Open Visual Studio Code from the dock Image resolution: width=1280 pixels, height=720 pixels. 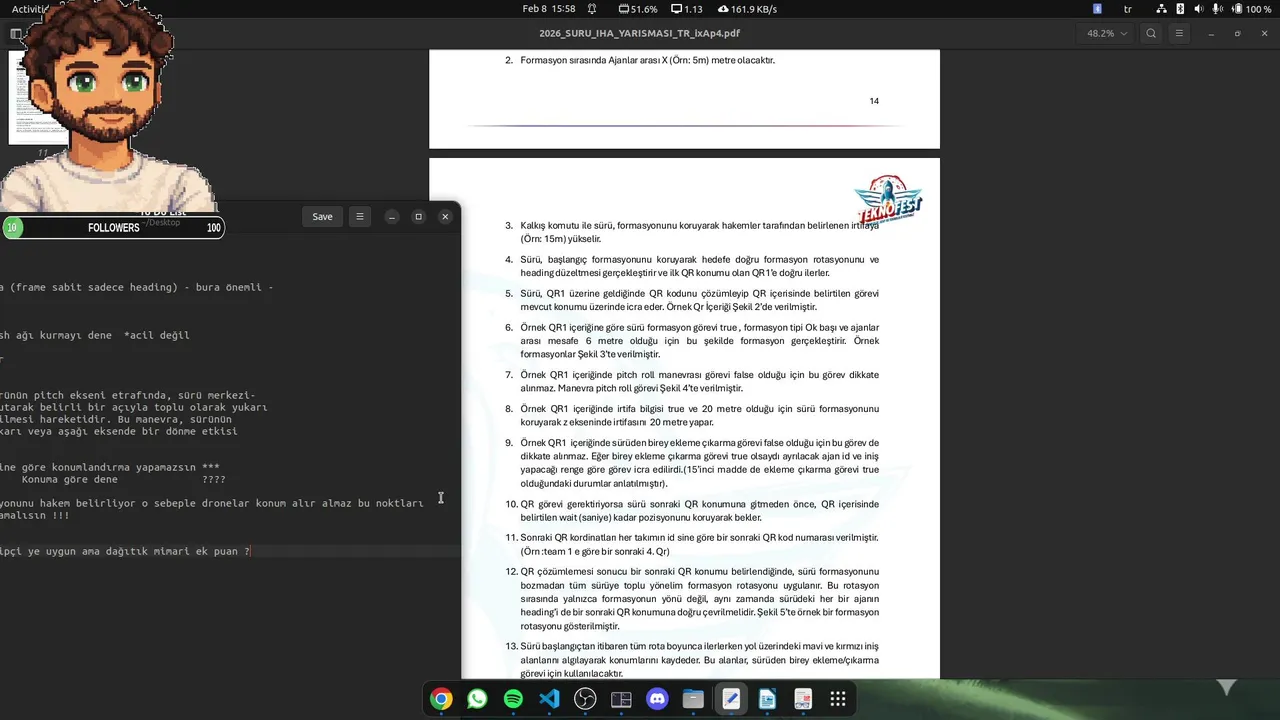coord(549,699)
